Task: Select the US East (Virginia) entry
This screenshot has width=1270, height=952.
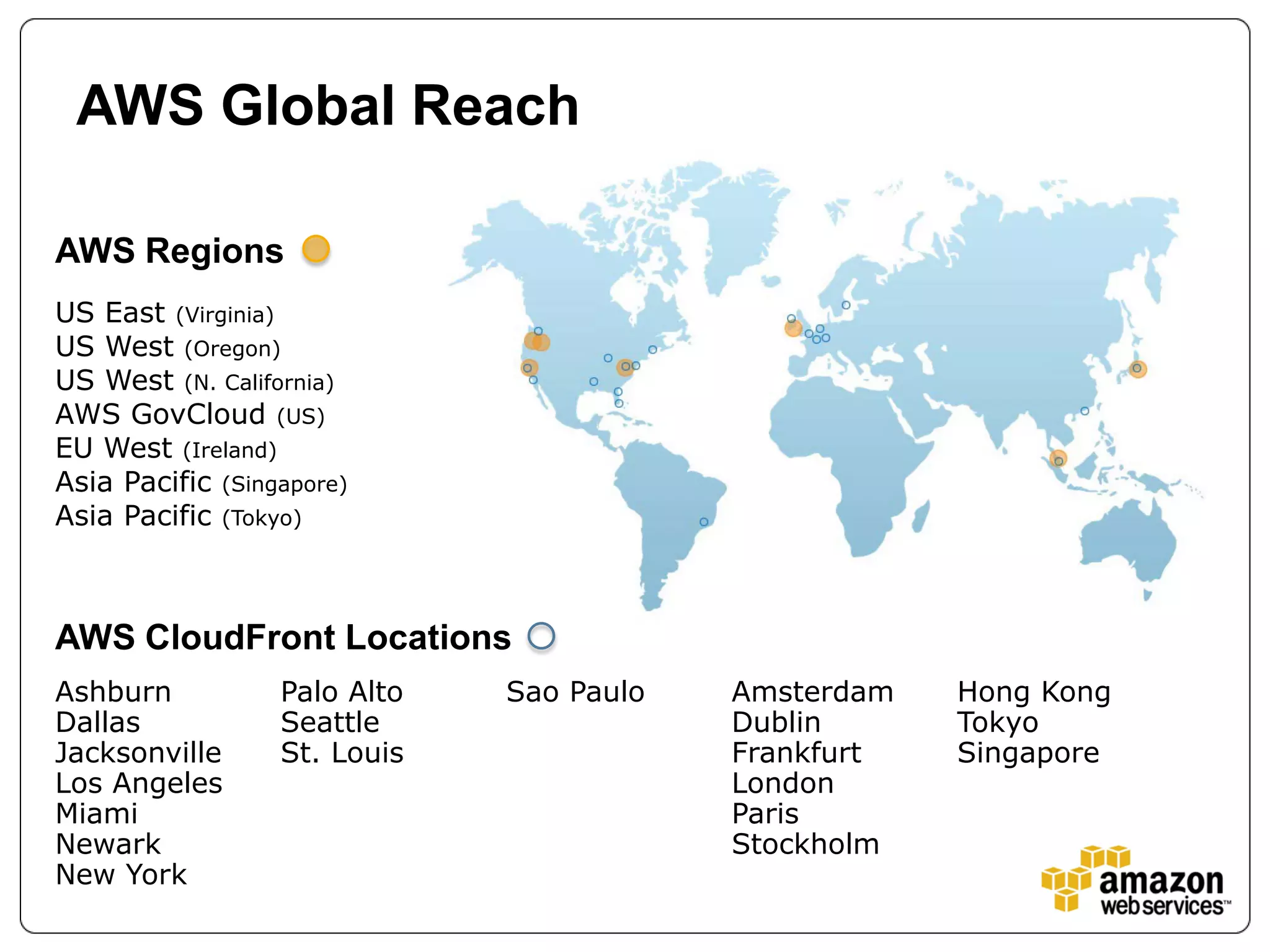Action: (x=164, y=312)
